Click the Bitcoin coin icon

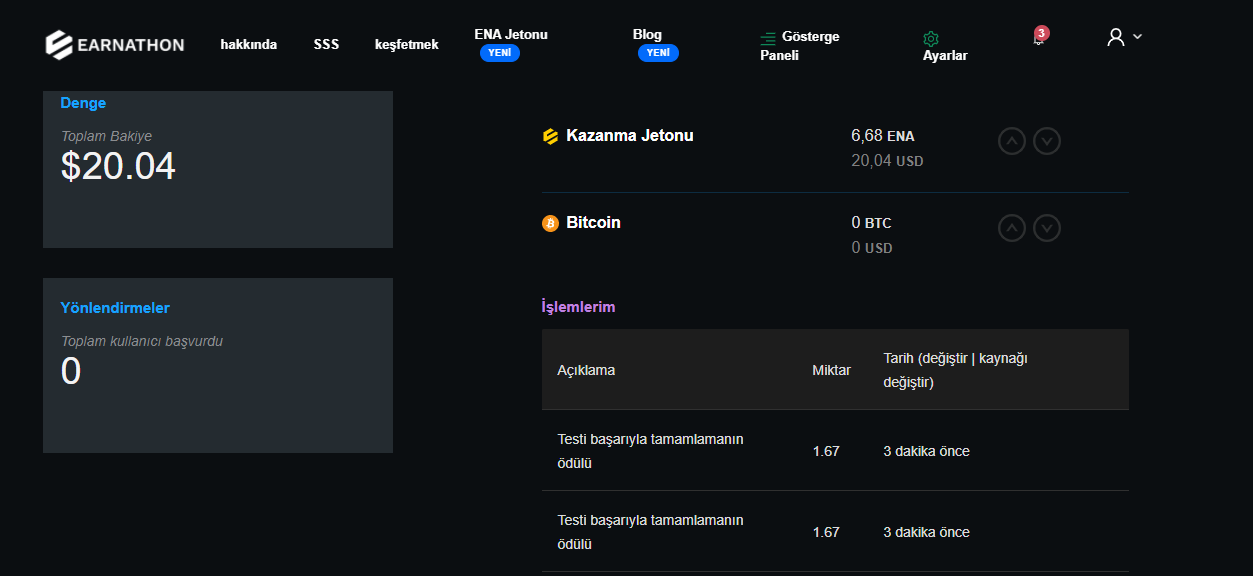(x=550, y=223)
